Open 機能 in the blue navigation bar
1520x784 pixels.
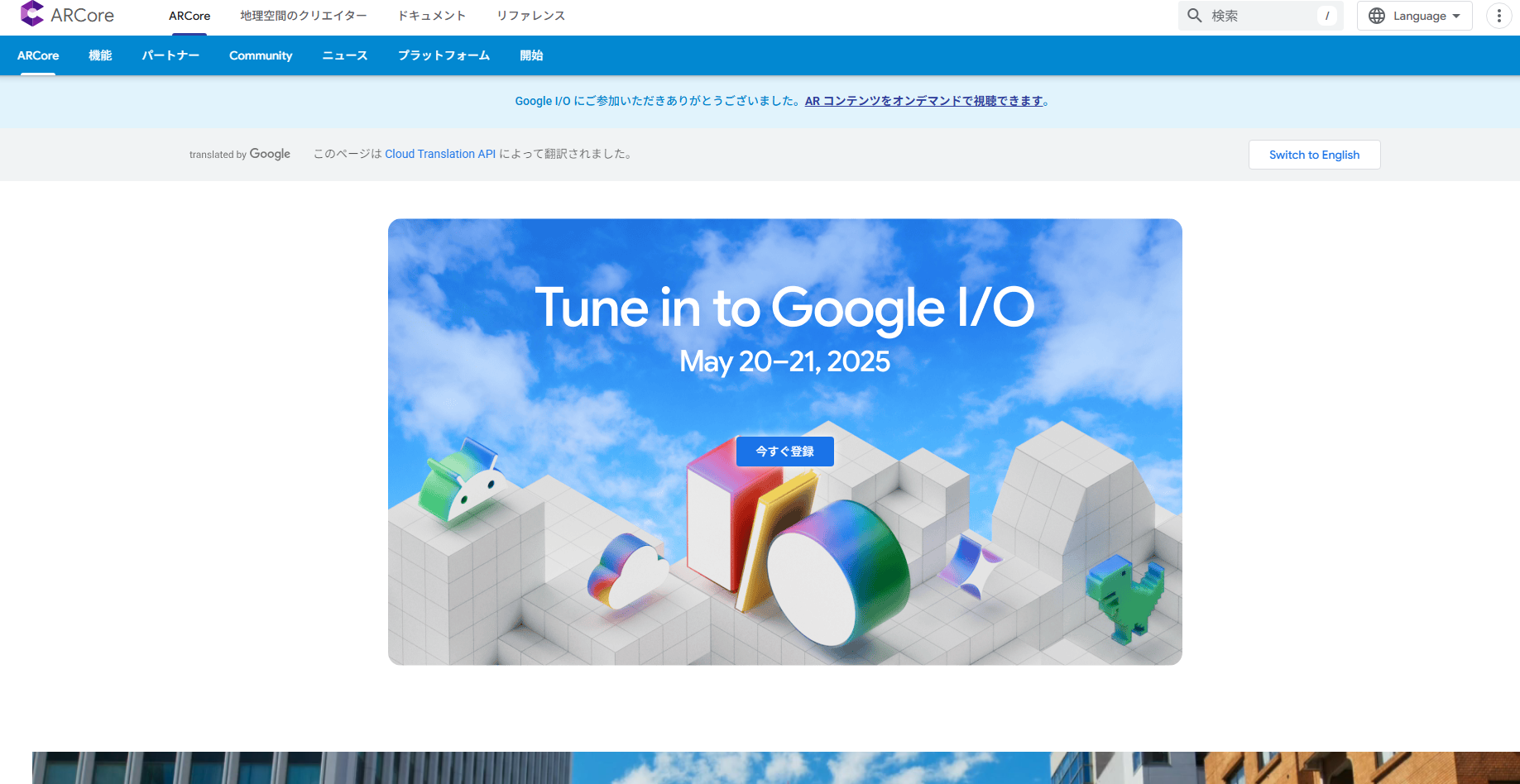(x=100, y=55)
